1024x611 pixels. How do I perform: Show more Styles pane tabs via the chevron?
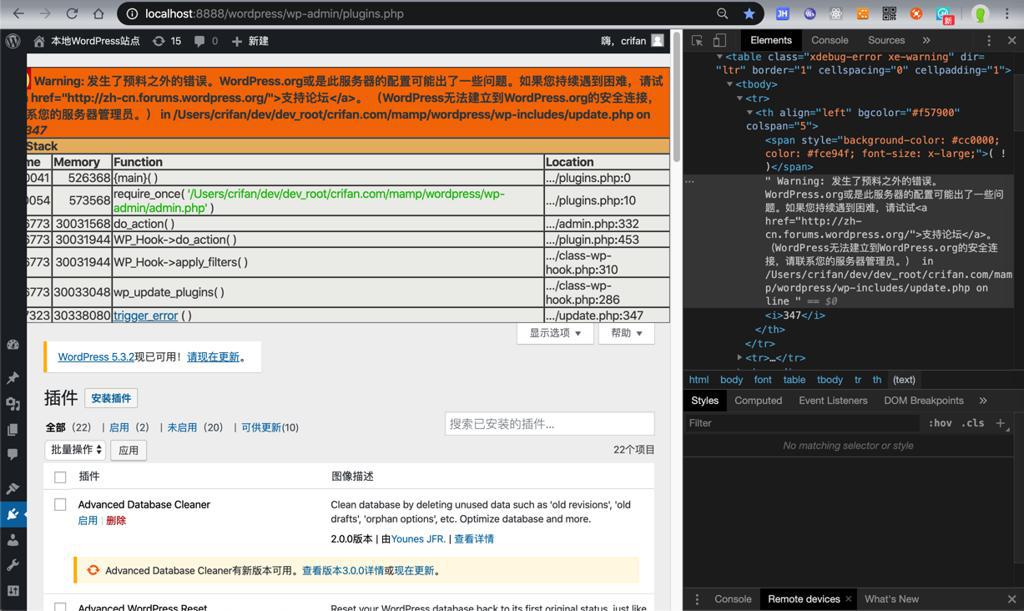coord(983,400)
